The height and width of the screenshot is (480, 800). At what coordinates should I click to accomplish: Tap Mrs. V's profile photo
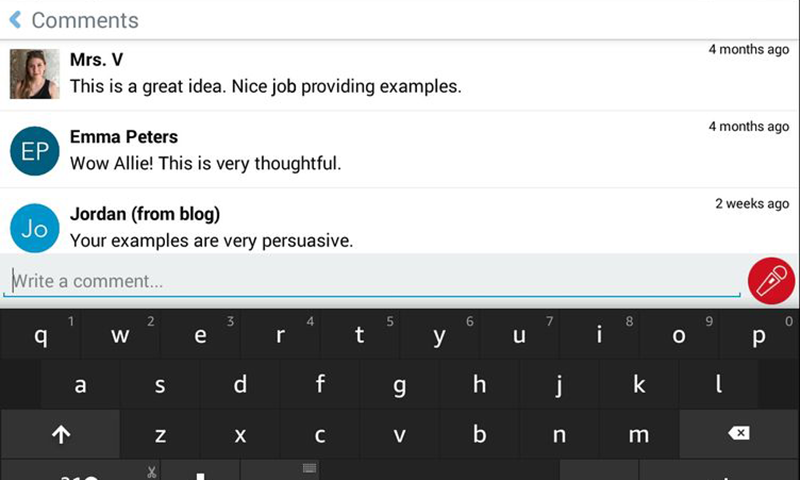coord(34,74)
